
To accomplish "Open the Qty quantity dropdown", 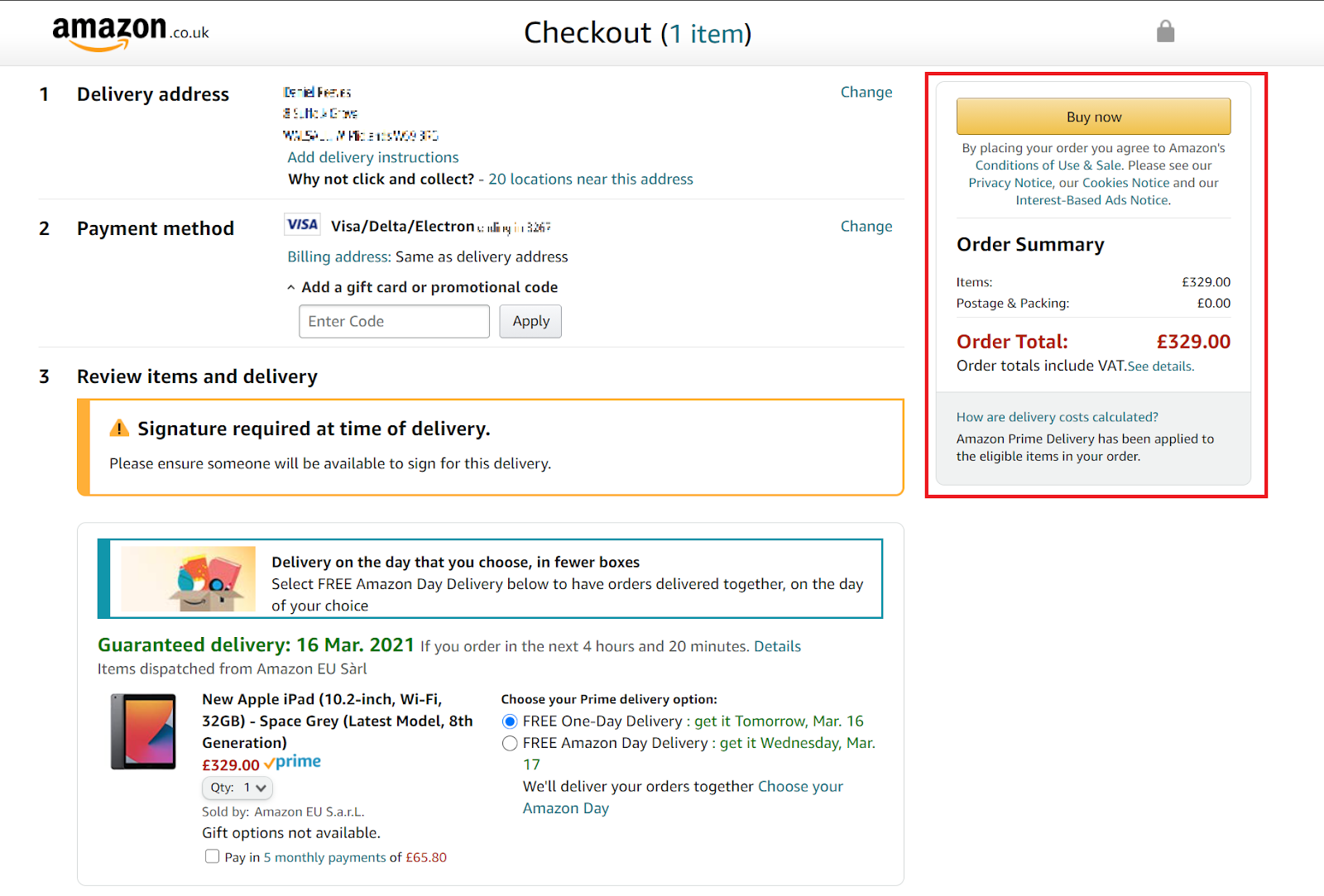I will pyautogui.click(x=237, y=788).
